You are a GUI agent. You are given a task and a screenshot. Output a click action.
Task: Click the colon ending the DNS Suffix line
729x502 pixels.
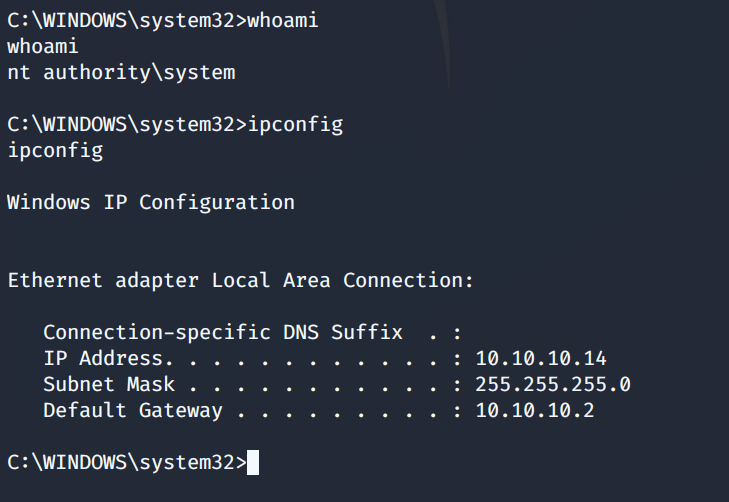457,332
